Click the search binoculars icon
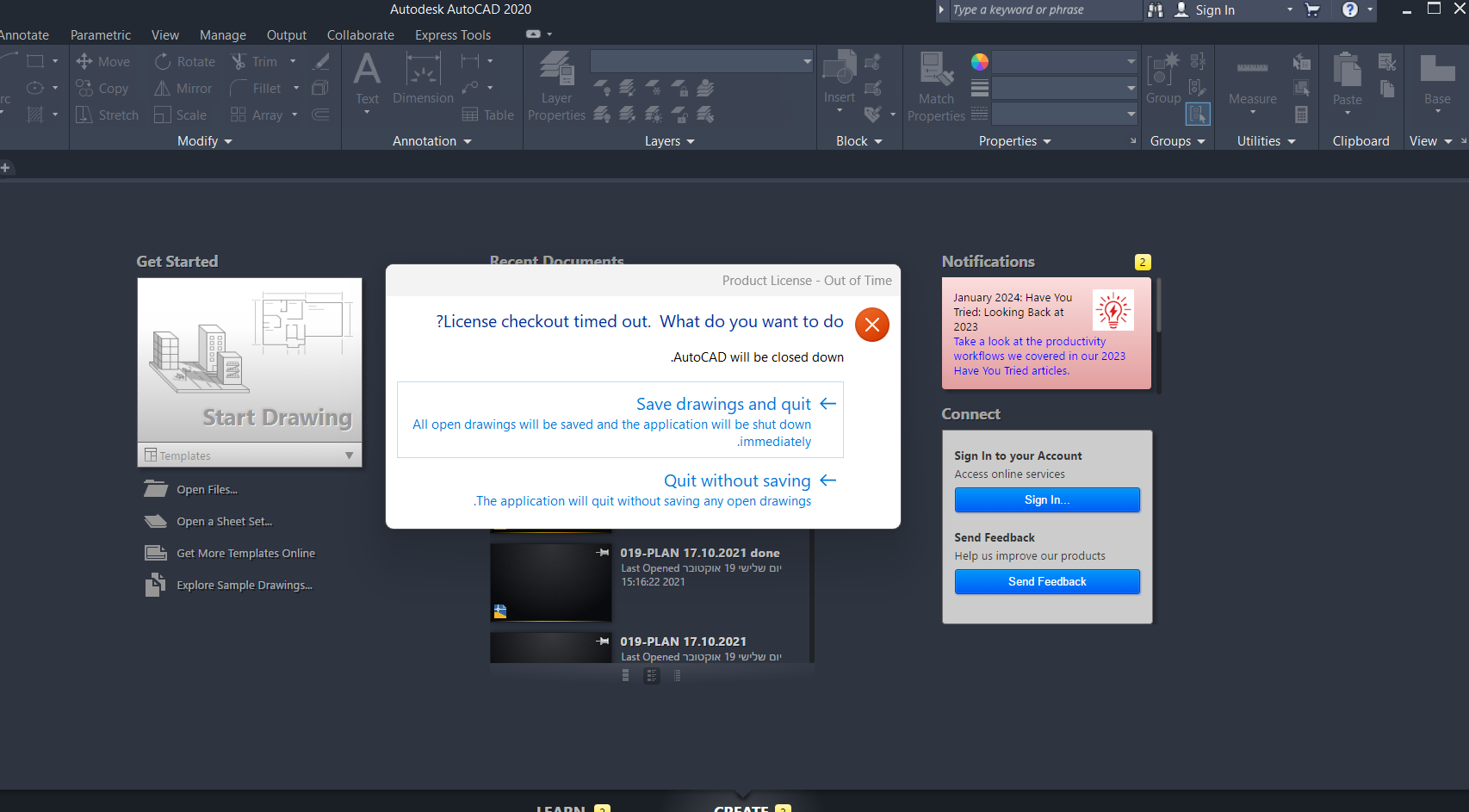 point(1156,10)
